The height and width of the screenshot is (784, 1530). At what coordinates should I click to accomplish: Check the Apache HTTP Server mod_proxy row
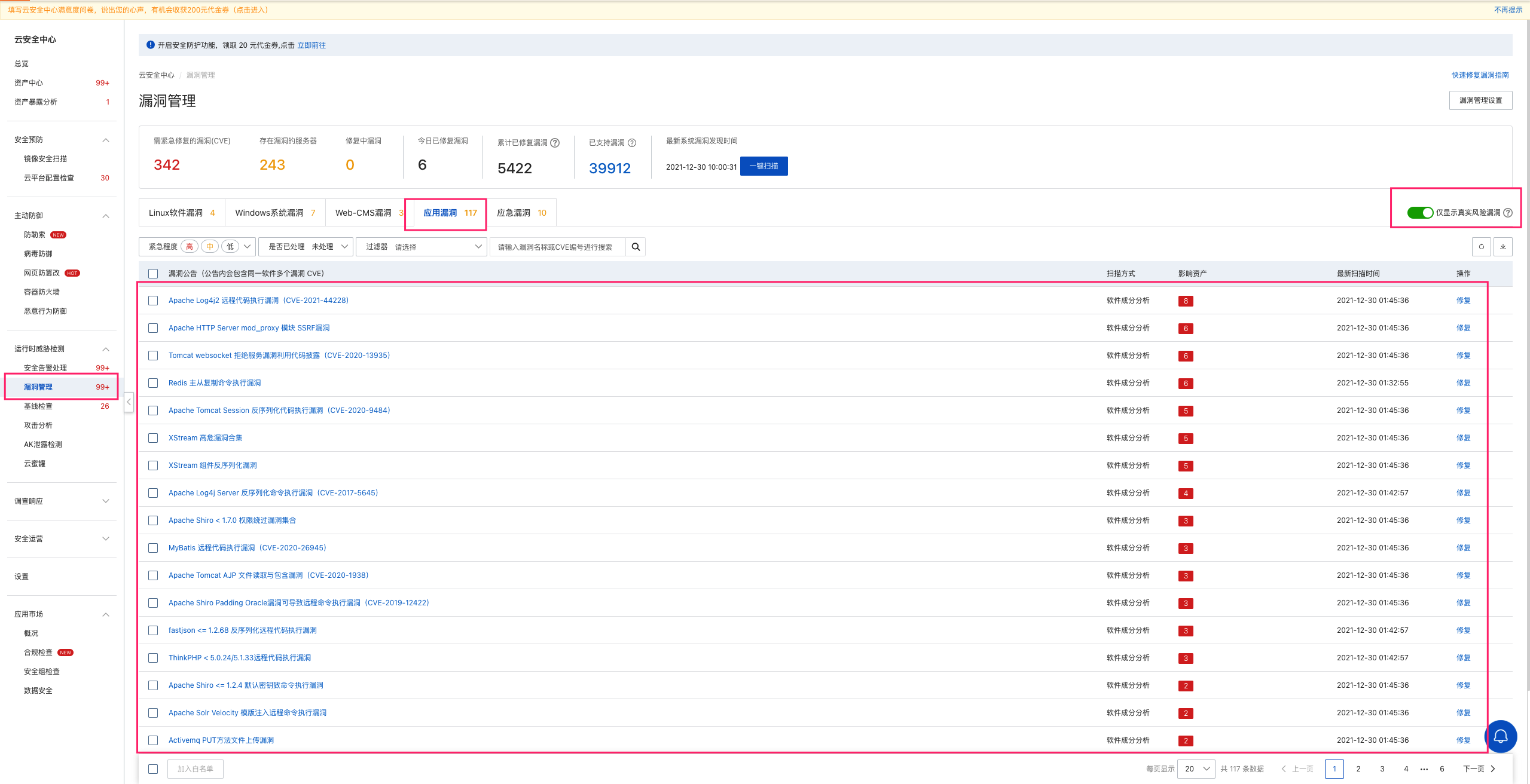click(153, 328)
